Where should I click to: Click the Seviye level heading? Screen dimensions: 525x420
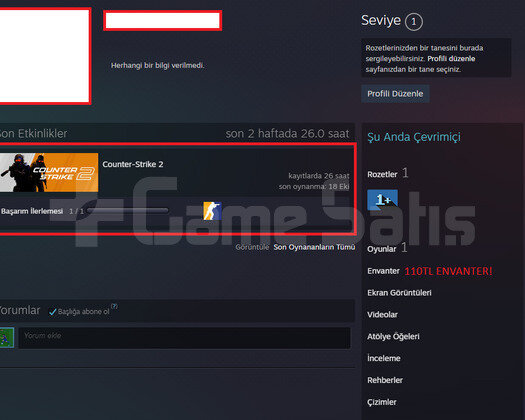(x=381, y=20)
